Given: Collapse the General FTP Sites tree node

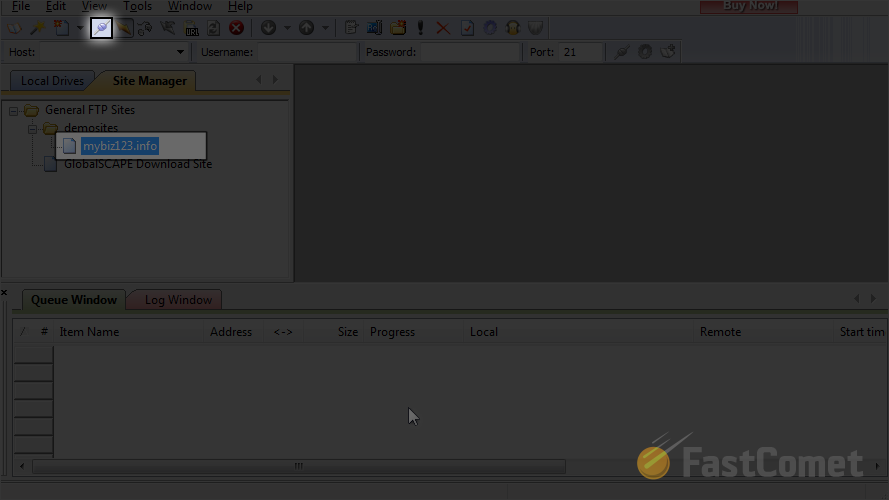Looking at the screenshot, I should (14, 111).
